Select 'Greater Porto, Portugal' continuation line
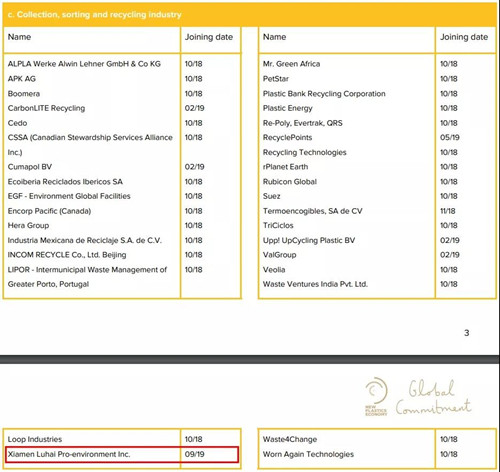The width and height of the screenshot is (500, 472). pyautogui.click(x=48, y=284)
